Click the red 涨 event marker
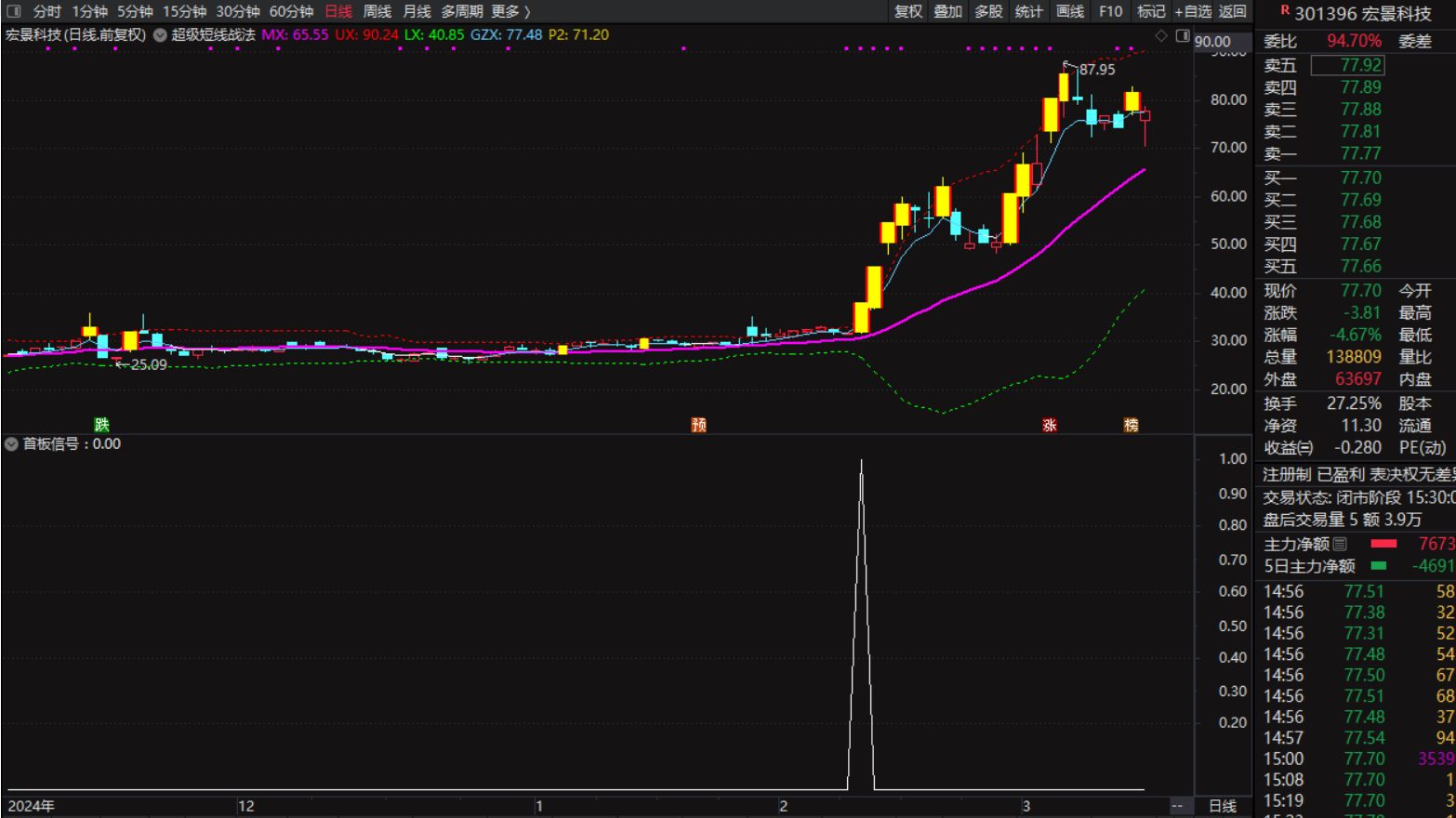Viewport: 1456px width, 818px height. click(x=1050, y=425)
